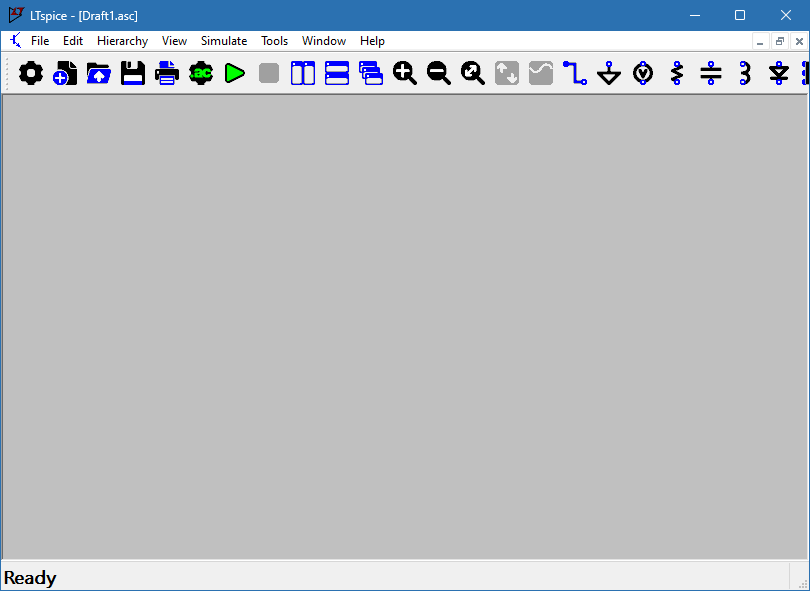
Task: Place a resistor component
Action: click(x=677, y=73)
